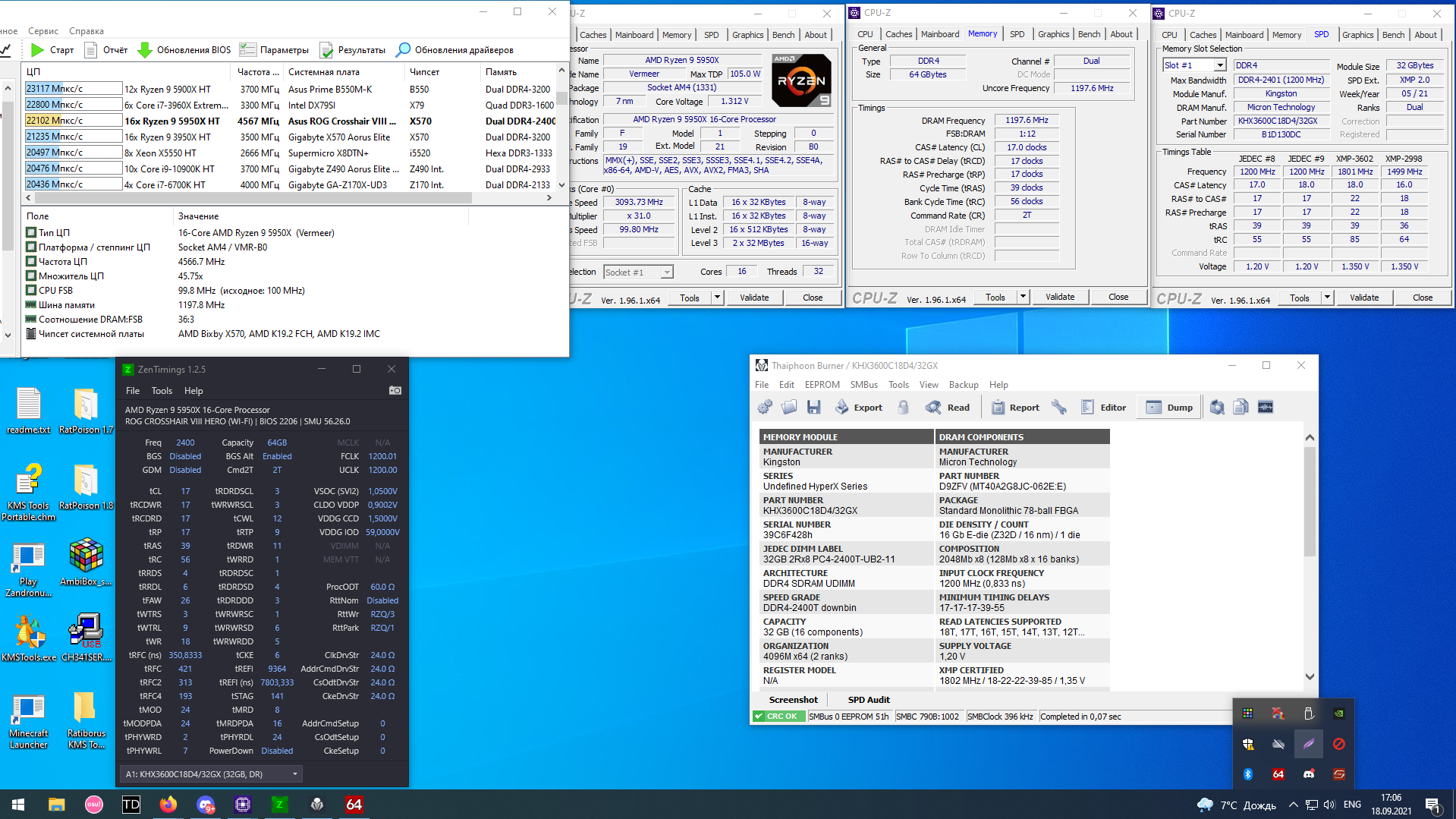Click the safely remove USB tray icon

1309,713
